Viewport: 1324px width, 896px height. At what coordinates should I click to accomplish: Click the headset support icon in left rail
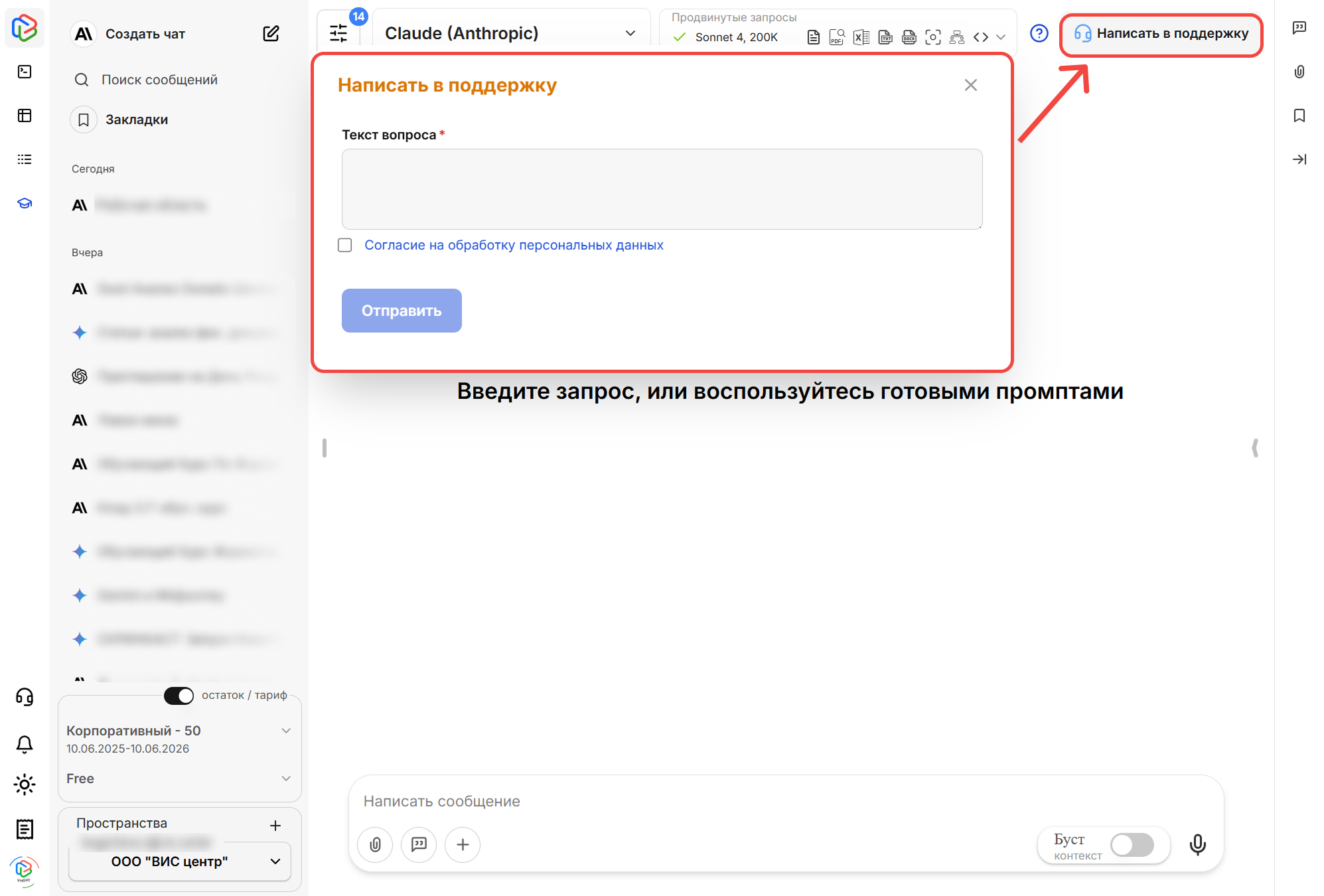point(25,697)
